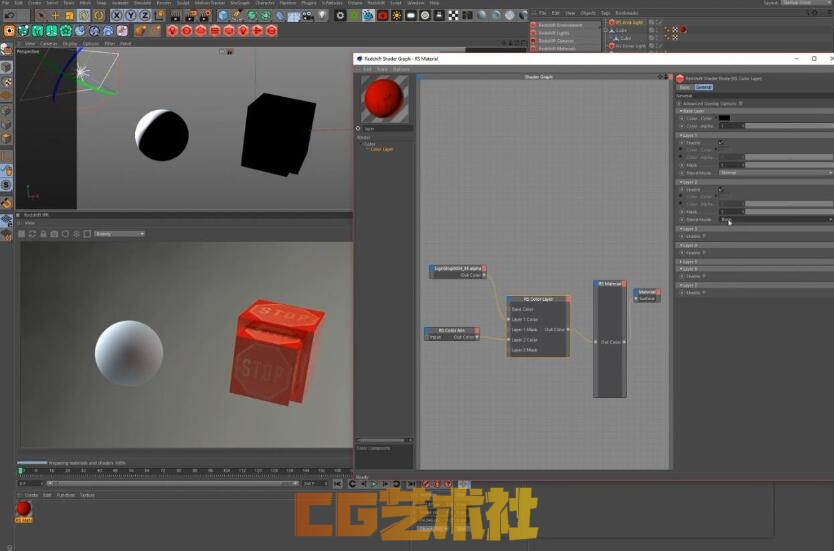Click Render to Picture Viewer icon

point(190,15)
